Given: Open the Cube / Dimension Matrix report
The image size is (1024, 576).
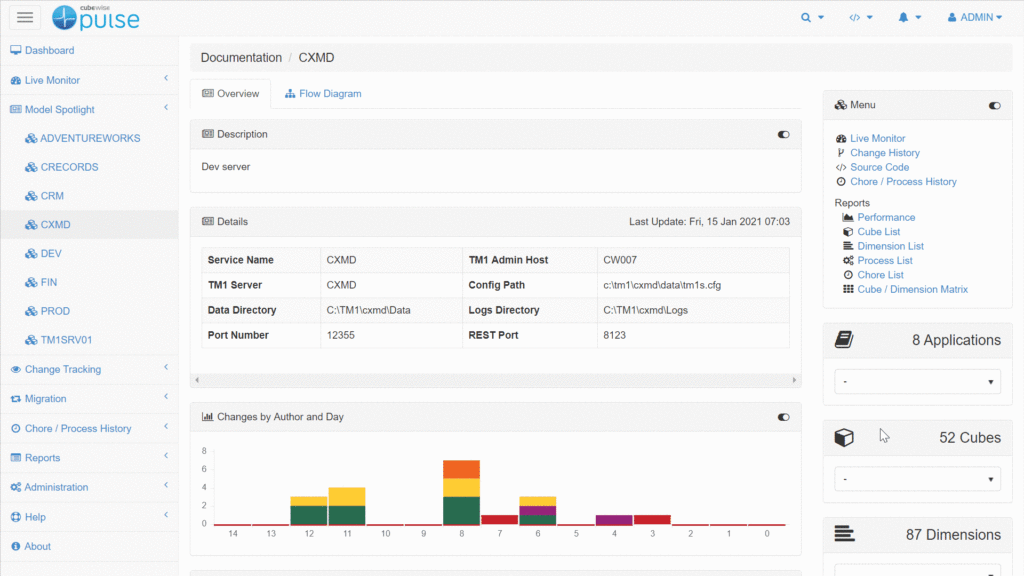Looking at the screenshot, I should (x=912, y=289).
